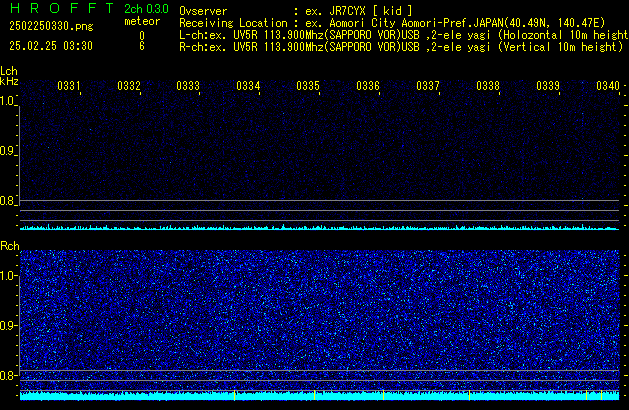Click the meteor count label
629x410 pixels.
[x=142, y=21]
